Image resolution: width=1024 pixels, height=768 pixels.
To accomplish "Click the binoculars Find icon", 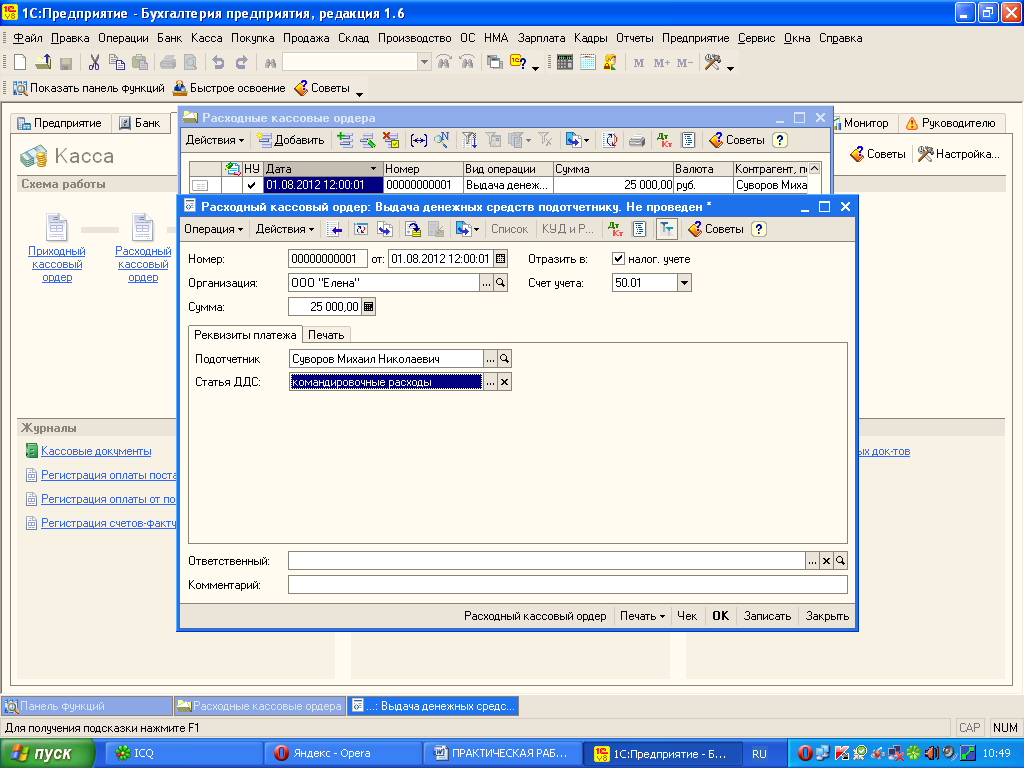I will point(270,63).
